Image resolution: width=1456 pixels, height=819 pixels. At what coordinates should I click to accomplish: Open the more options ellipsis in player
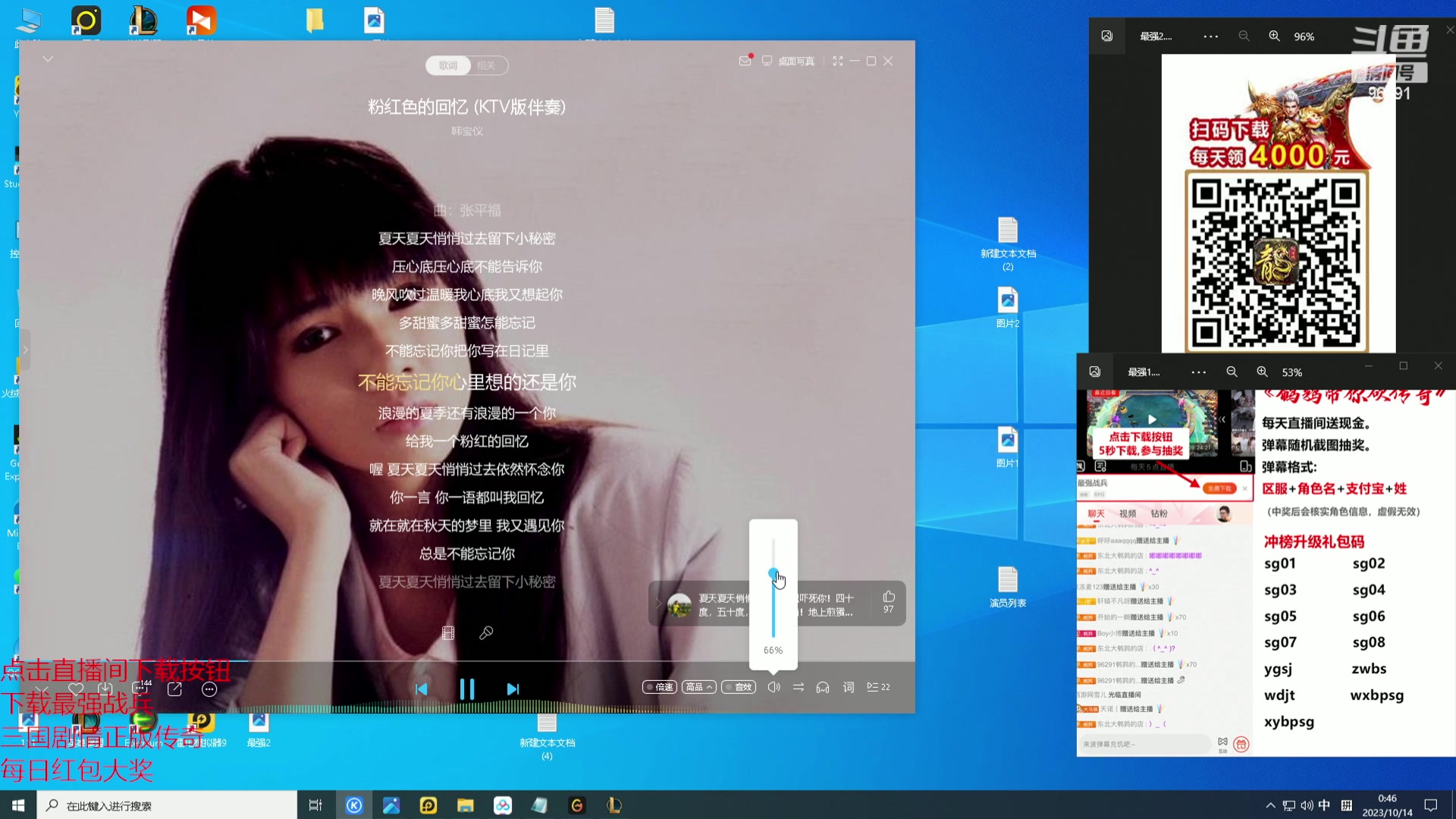[209, 689]
